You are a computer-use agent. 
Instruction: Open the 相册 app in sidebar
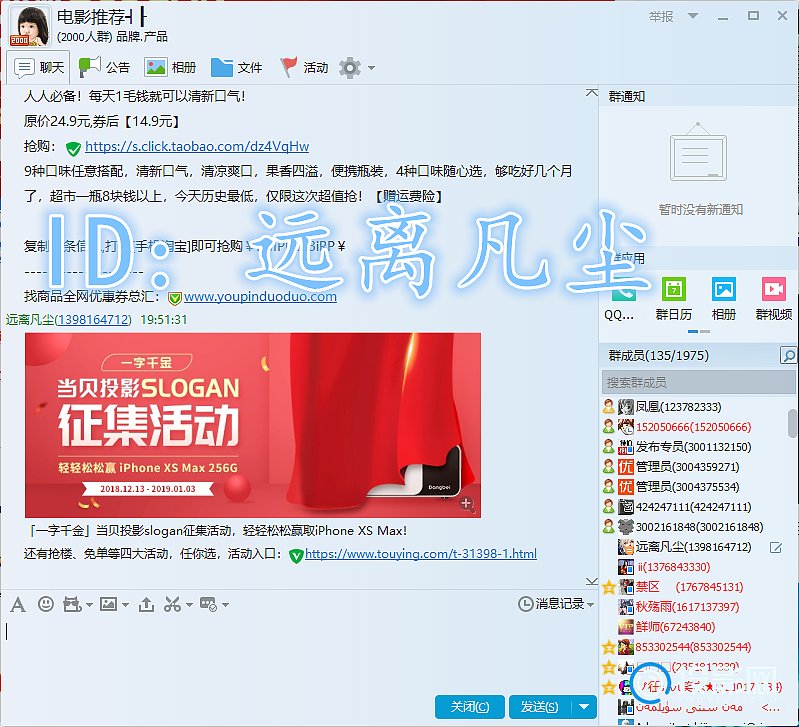[723, 297]
